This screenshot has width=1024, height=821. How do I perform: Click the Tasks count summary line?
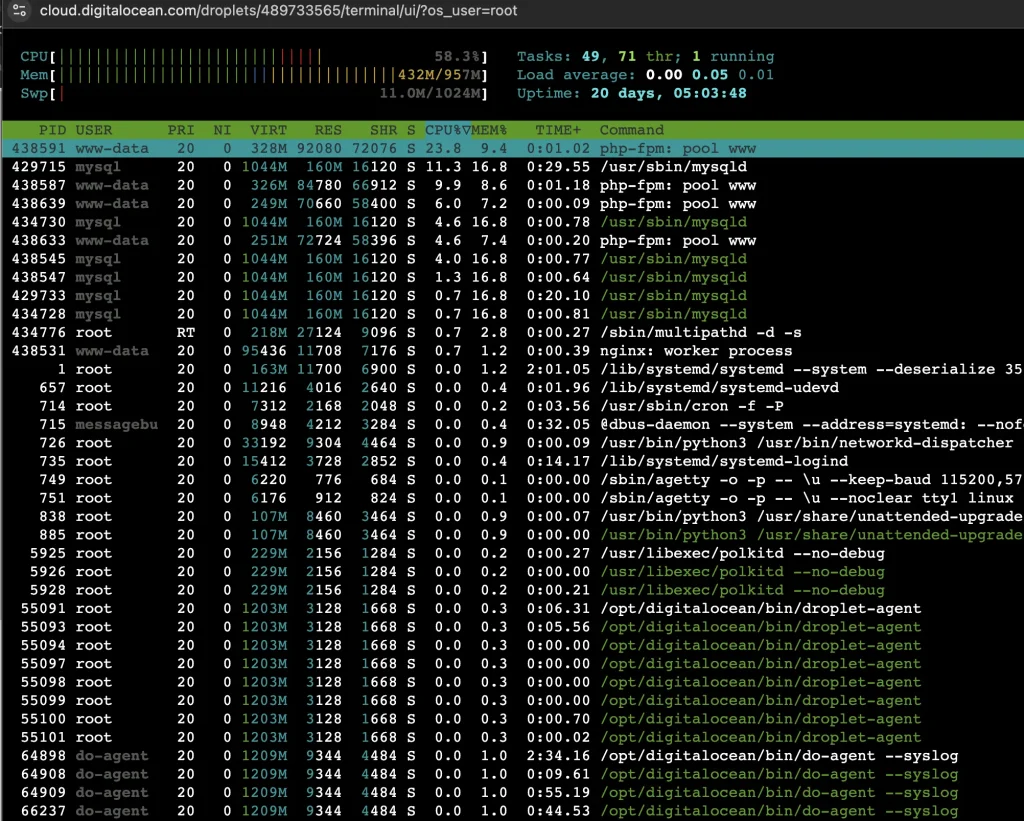645,57
